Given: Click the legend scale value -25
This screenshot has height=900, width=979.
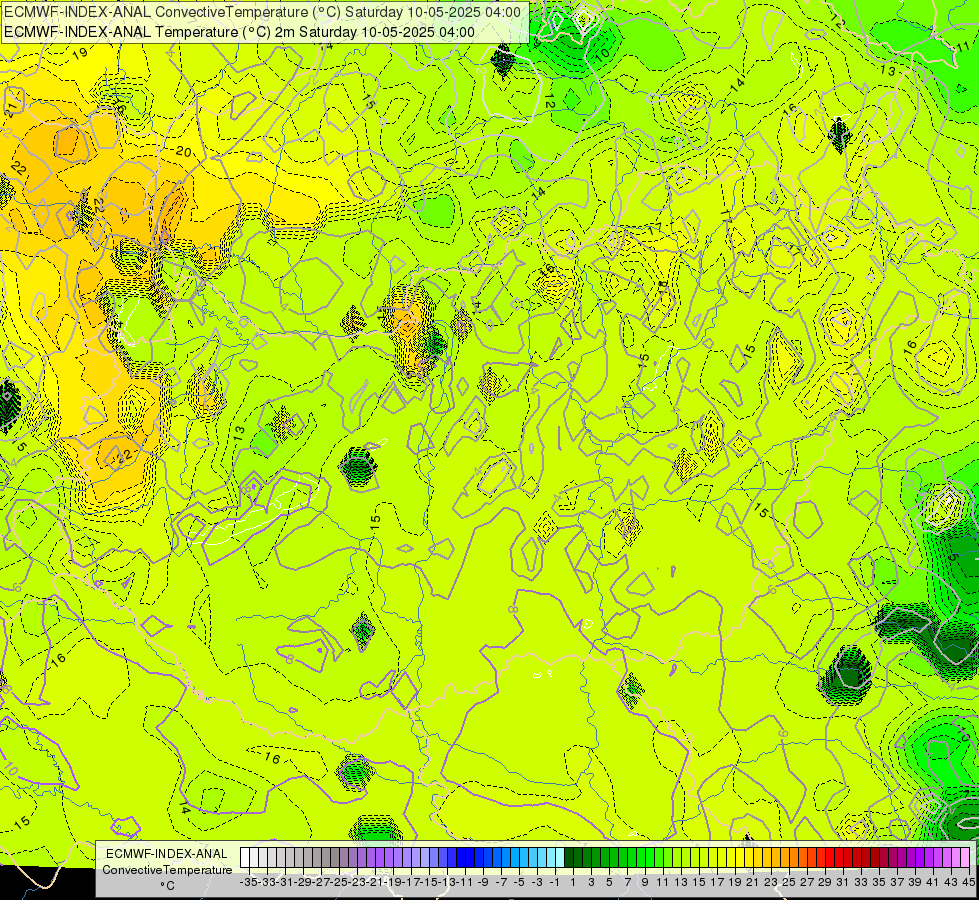Looking at the screenshot, I should 340,883.
